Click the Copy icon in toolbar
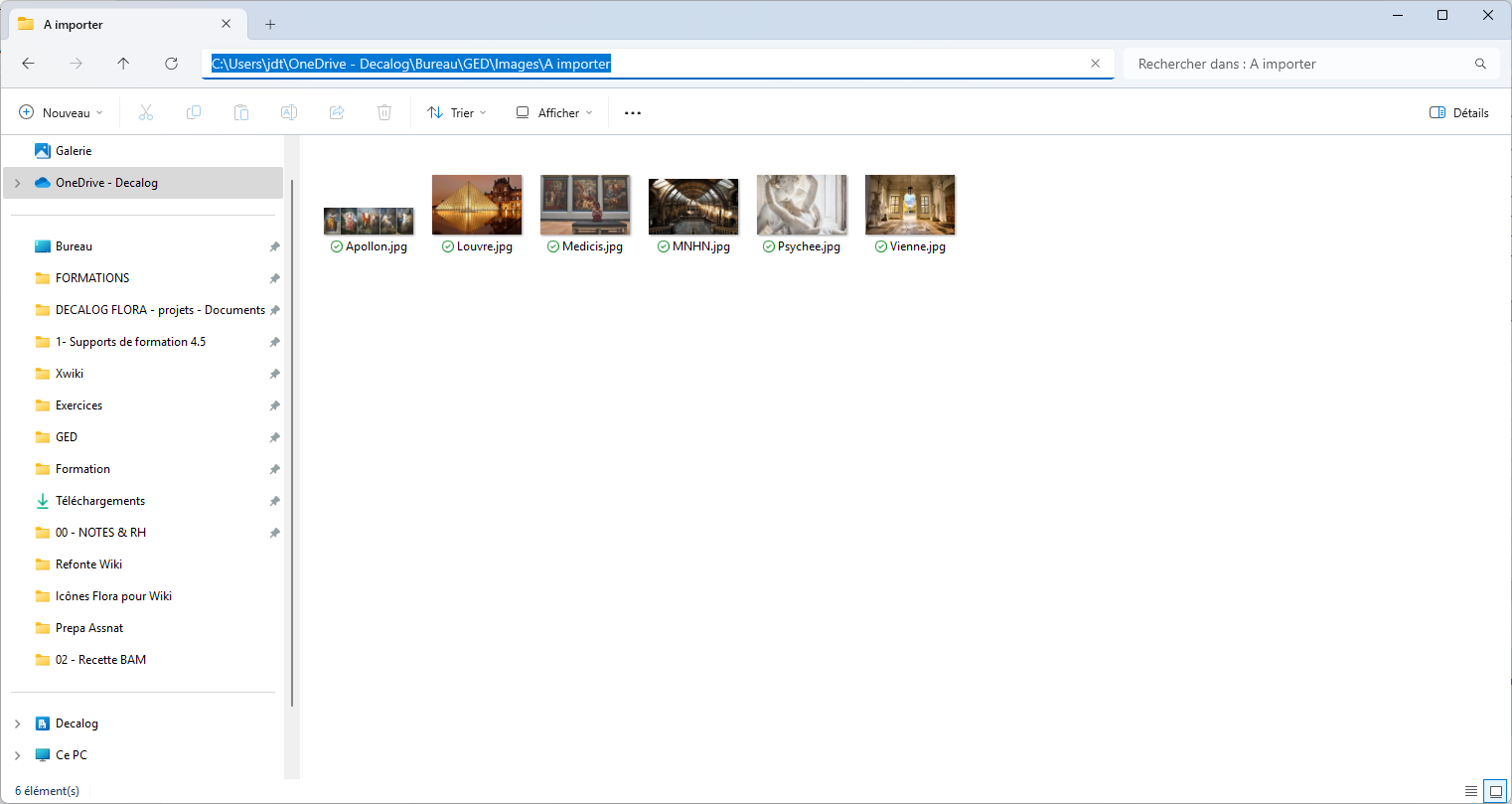 pyautogui.click(x=194, y=112)
